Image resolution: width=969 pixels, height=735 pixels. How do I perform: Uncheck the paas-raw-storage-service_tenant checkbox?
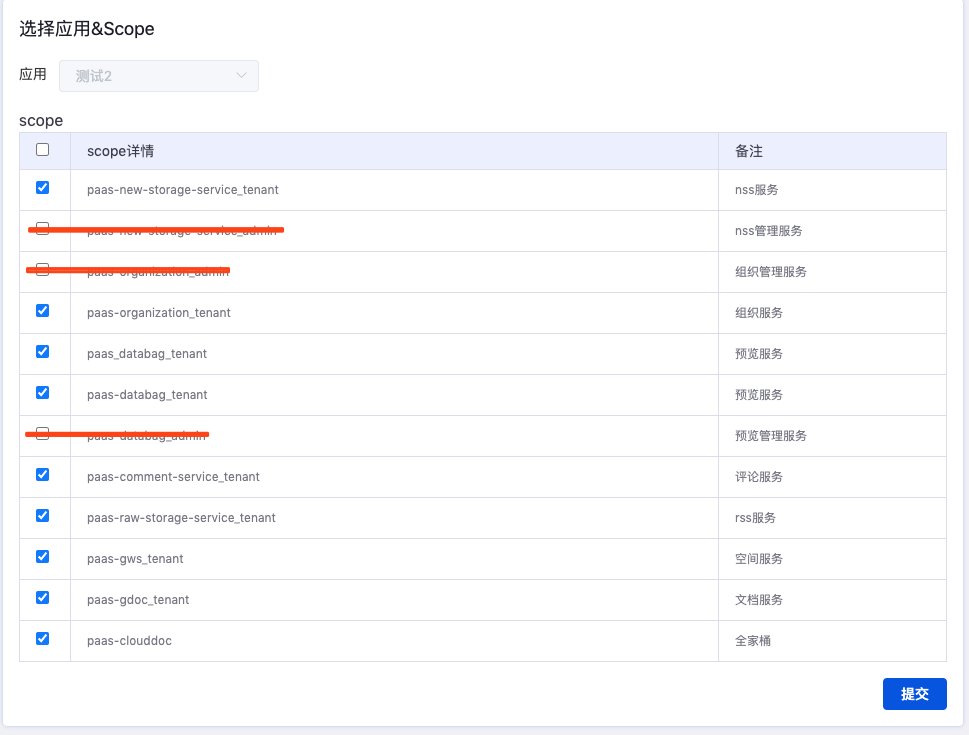click(43, 515)
